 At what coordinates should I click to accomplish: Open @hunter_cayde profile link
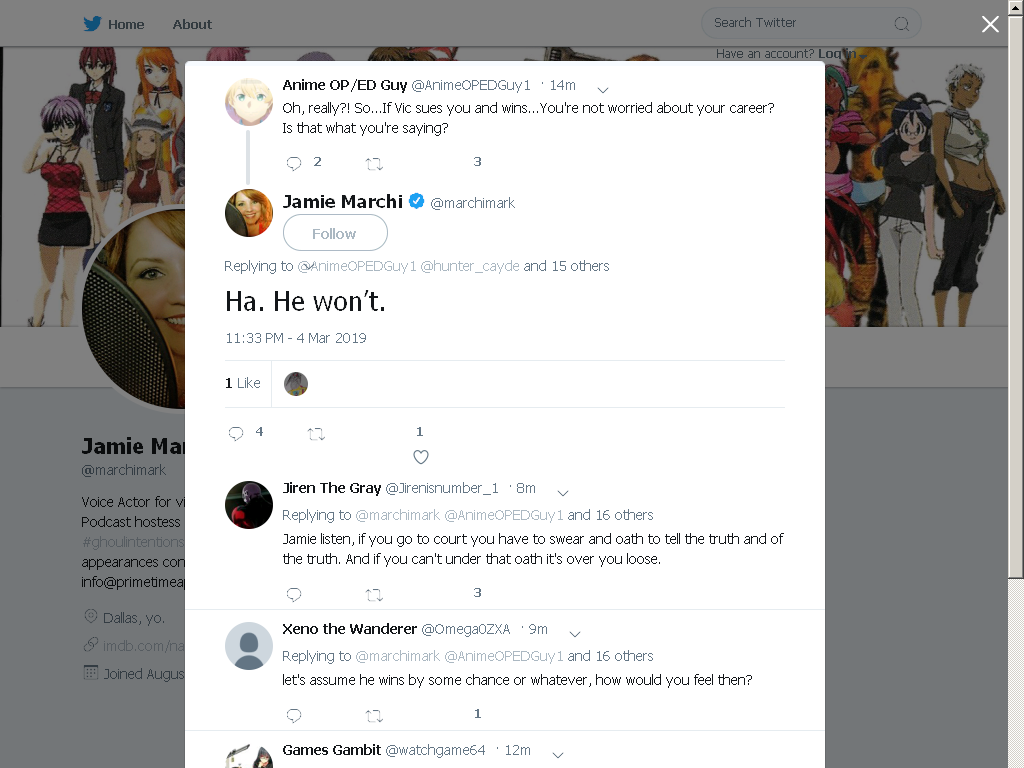tap(470, 266)
